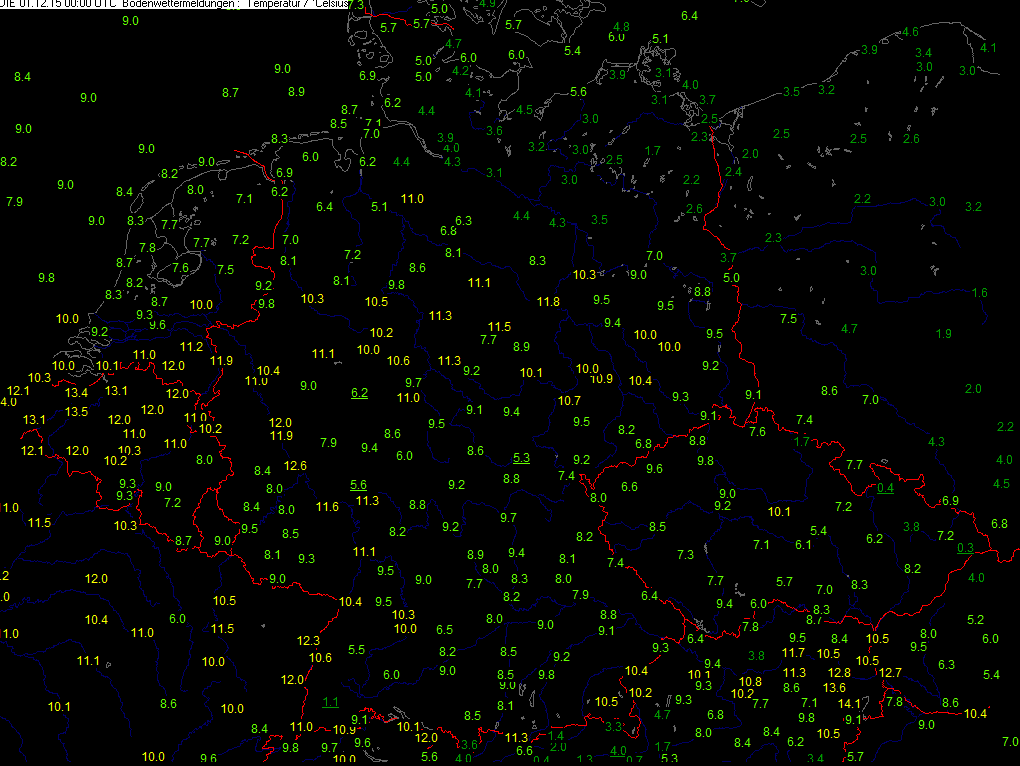1020x766 pixels.
Task: Click the 12.3 temperature reading
Action: [x=309, y=640]
